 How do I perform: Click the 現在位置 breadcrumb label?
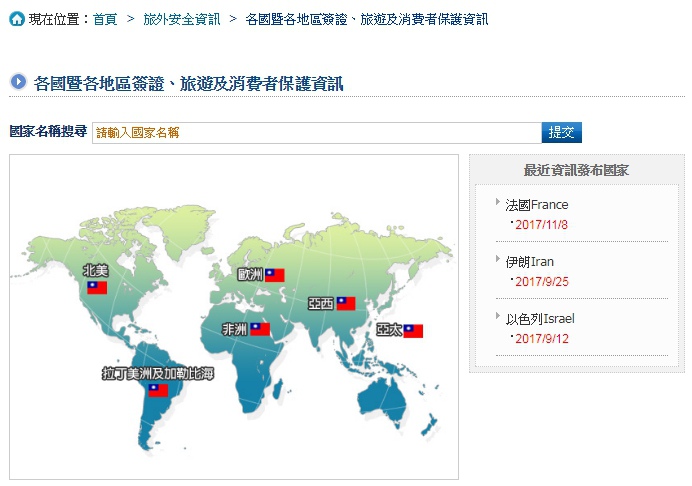coord(54,19)
